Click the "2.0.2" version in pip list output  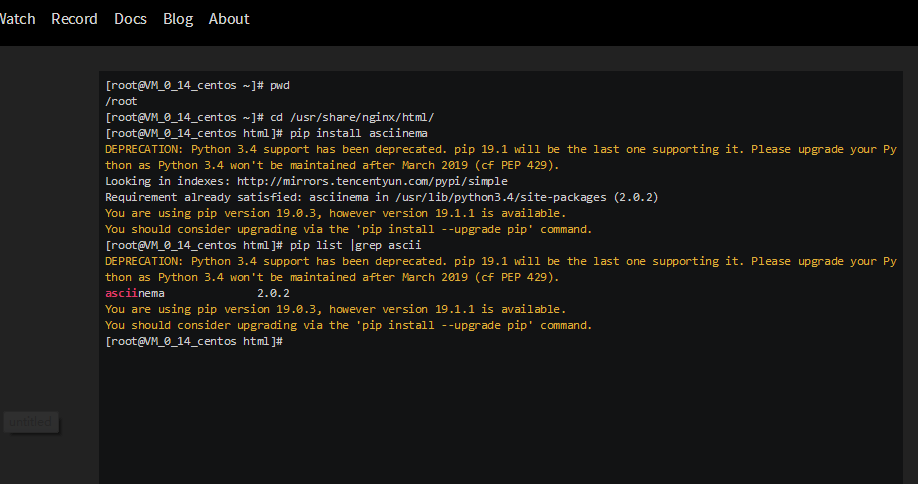[x=273, y=293]
